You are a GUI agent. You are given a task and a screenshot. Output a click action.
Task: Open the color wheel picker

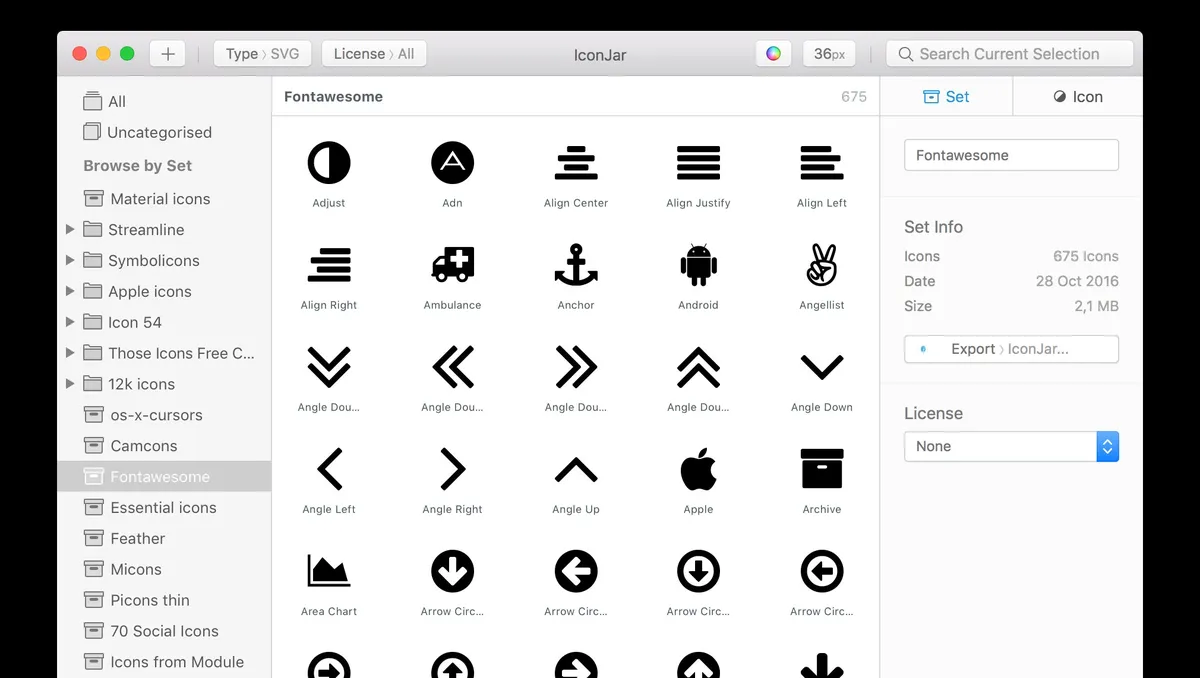[x=773, y=54]
